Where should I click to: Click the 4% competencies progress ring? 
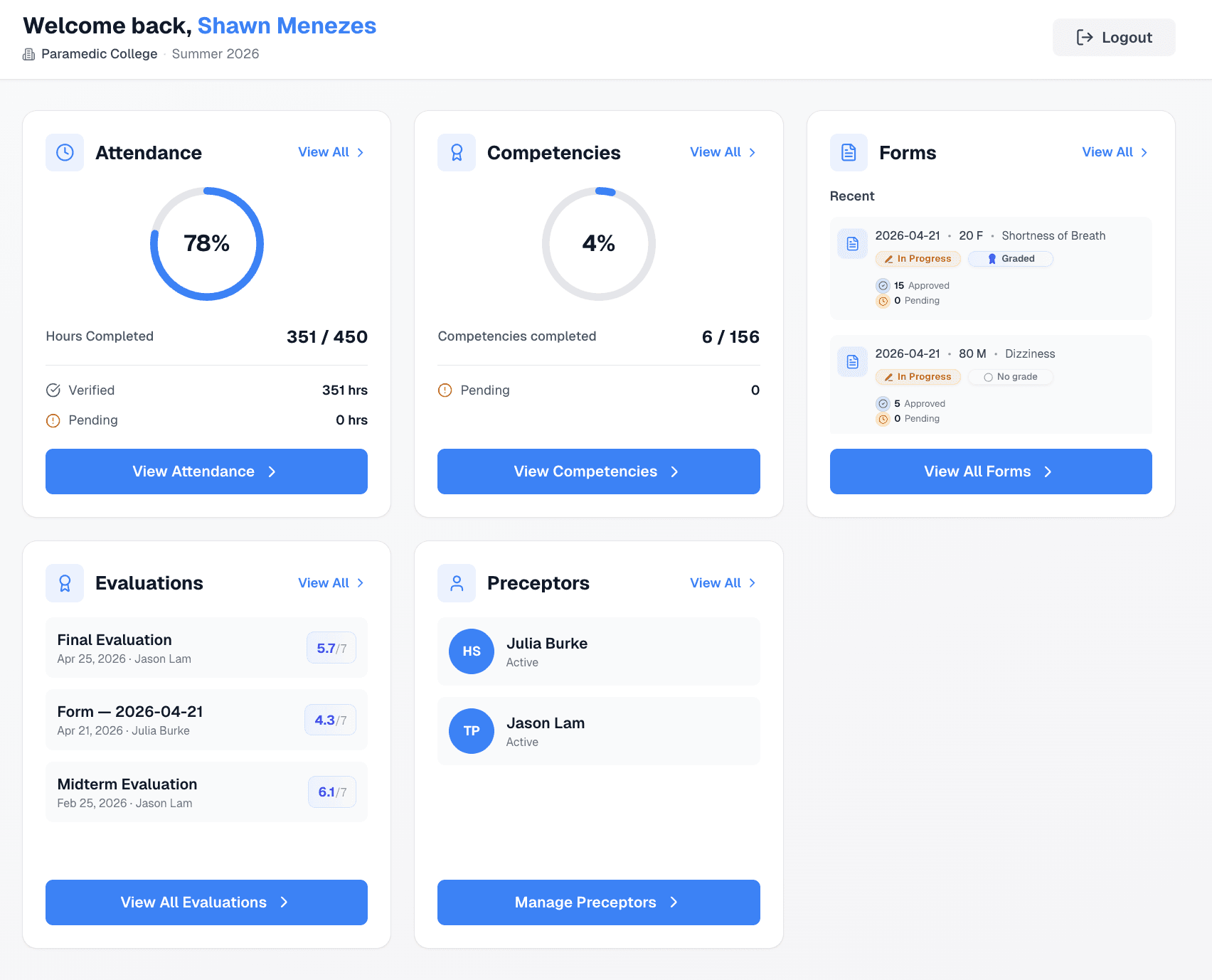pos(599,244)
